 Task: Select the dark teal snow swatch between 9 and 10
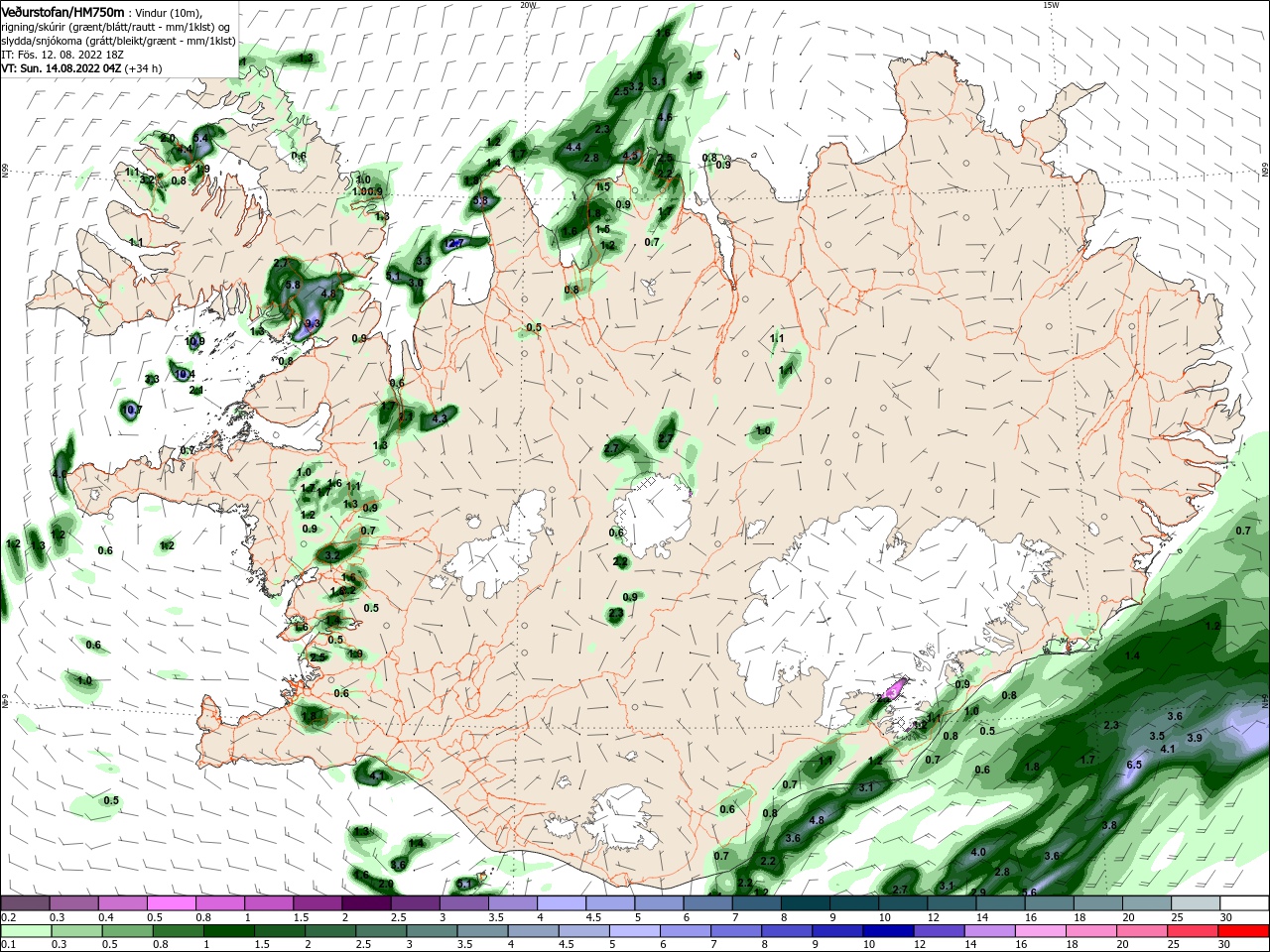tap(854, 903)
